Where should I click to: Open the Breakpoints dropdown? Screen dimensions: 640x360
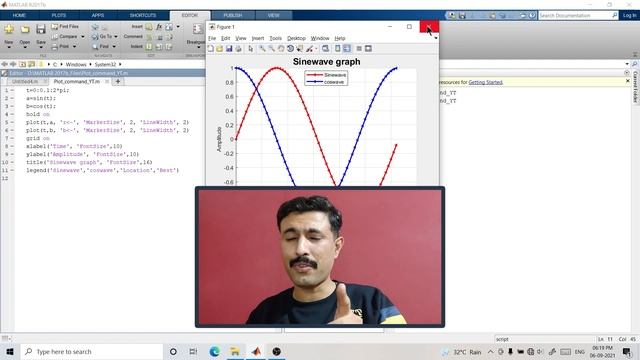(x=198, y=47)
